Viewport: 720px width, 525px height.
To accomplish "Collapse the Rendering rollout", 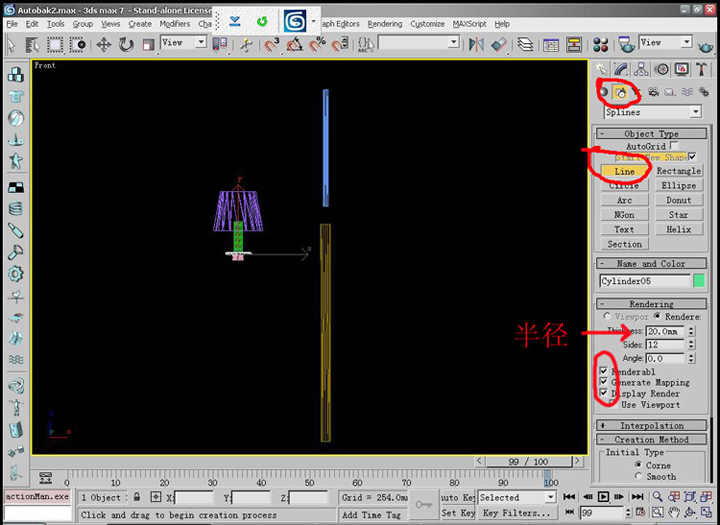I will (x=651, y=304).
